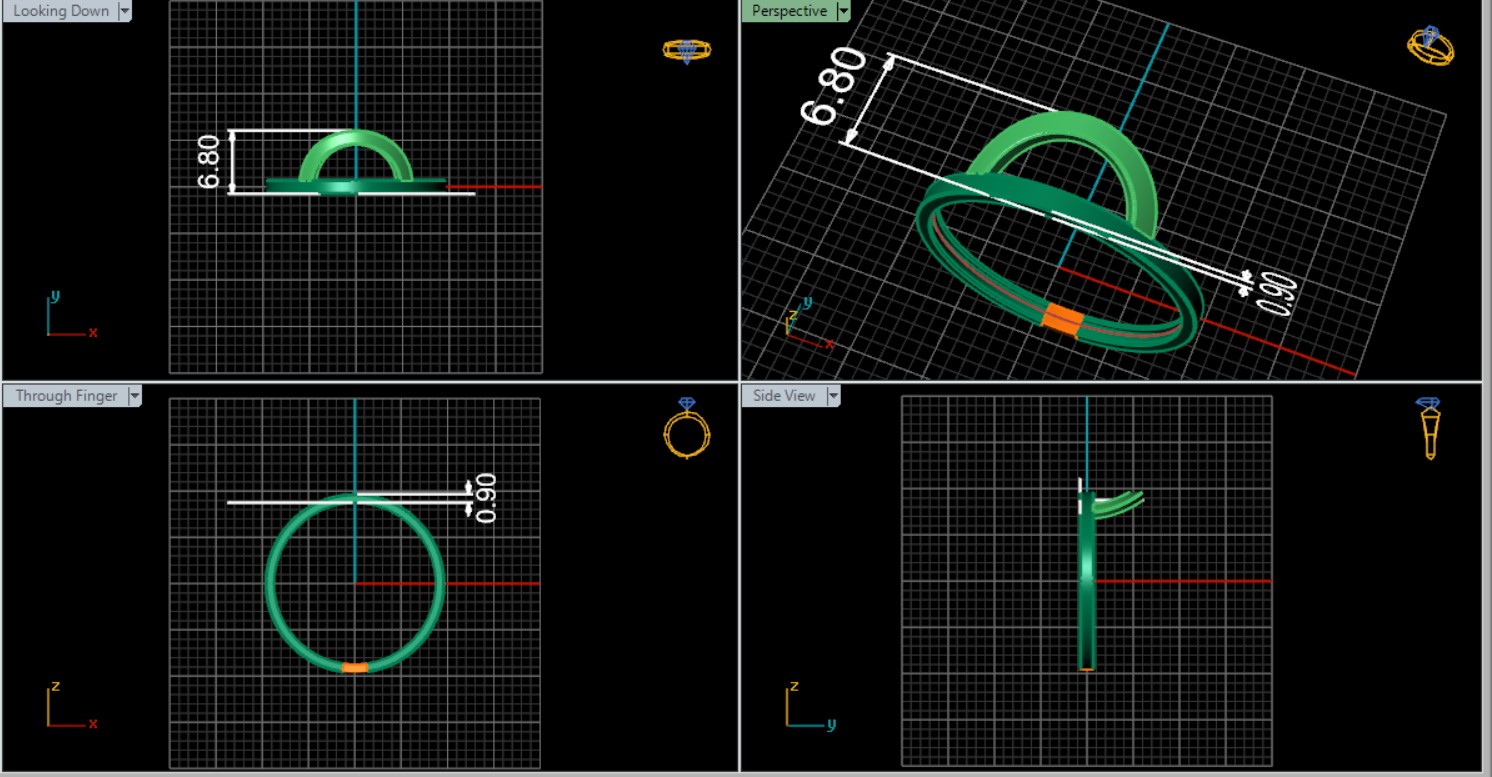Click the XYZ axis indicator in Perspective viewport

point(806,324)
